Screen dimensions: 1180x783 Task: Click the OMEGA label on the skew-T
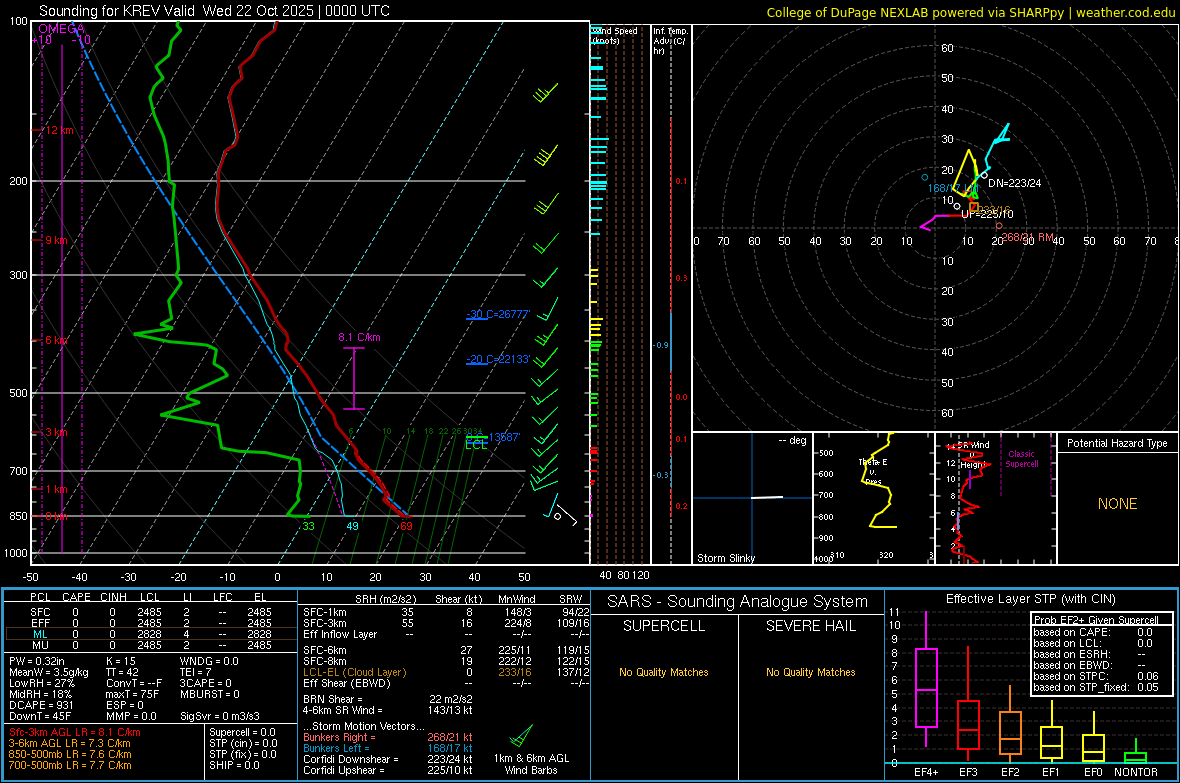click(x=61, y=29)
